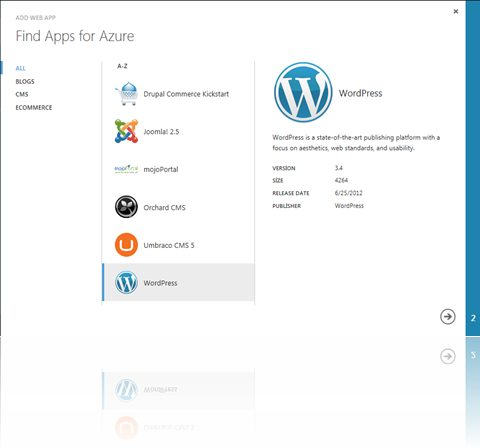The width and height of the screenshot is (480, 448).
Task: Click the SIZE field label
Action: [278, 181]
